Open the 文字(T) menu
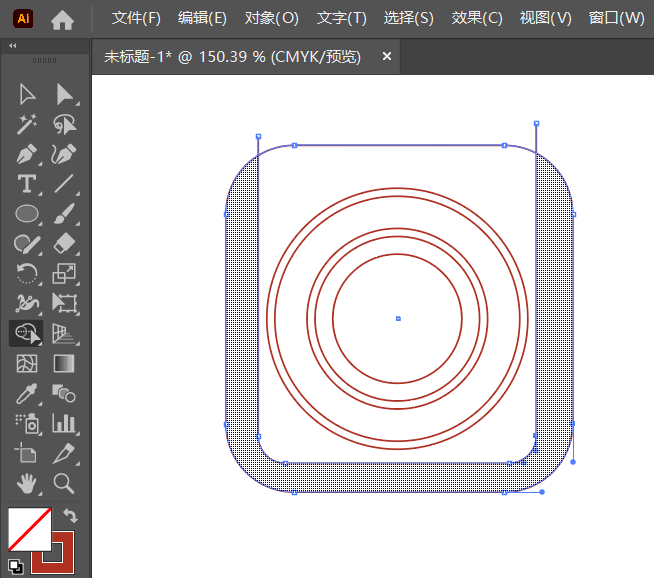 coord(342,18)
